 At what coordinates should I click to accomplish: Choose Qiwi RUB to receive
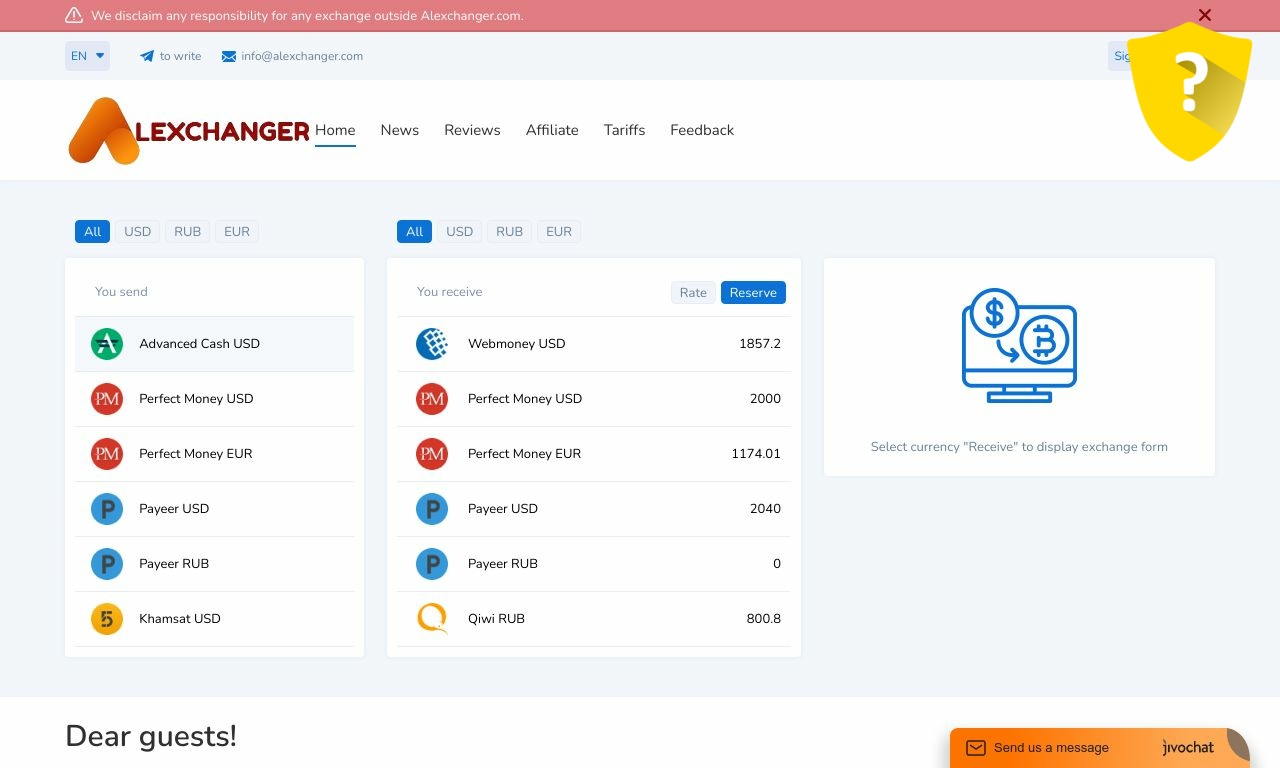594,619
